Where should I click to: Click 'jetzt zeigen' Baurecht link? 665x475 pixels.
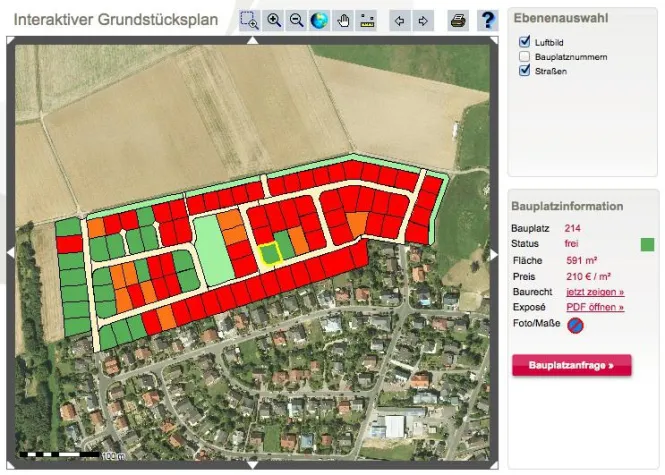594,292
